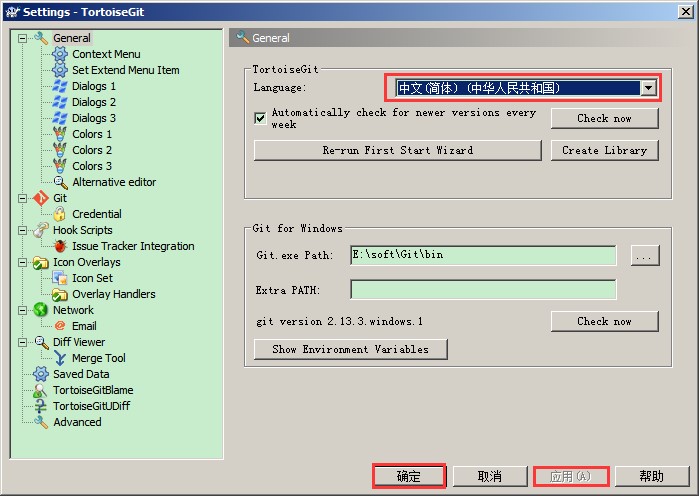Viewport: 699px width, 496px height.
Task: Collapse the Icon Overlays tree node
Action: click(x=22, y=262)
